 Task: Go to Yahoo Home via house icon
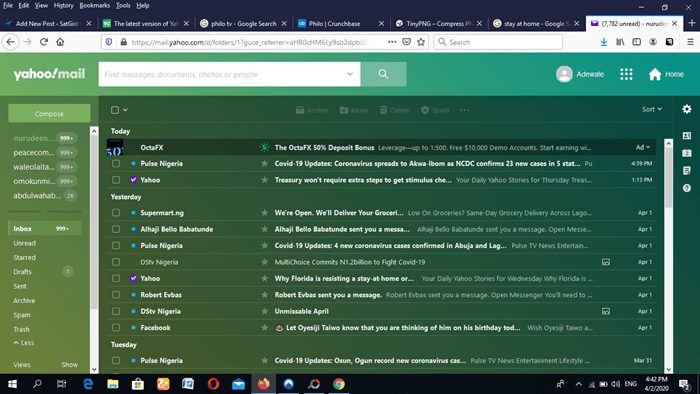click(x=654, y=74)
